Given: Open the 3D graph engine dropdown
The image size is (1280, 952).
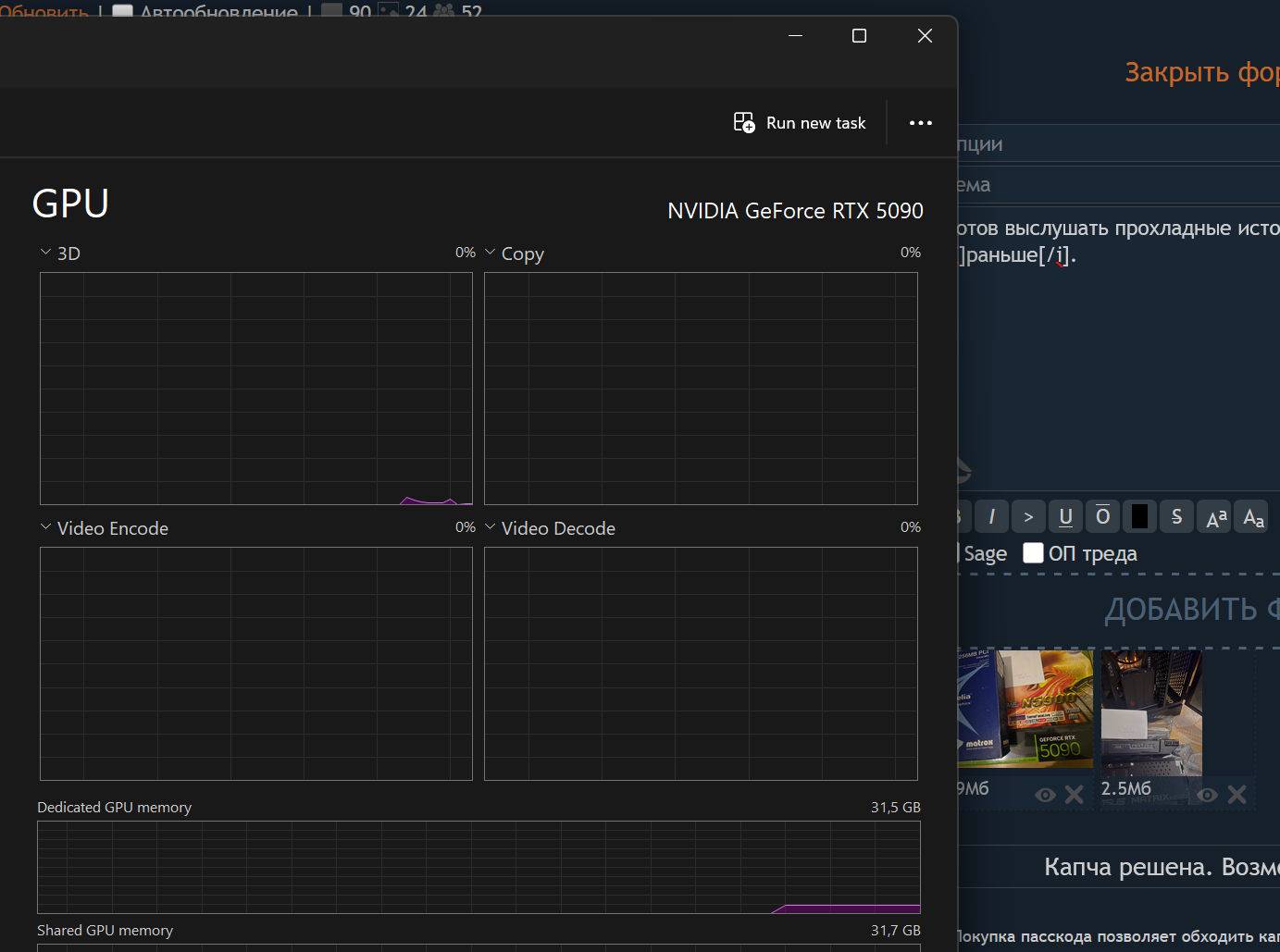Looking at the screenshot, I should (45, 252).
